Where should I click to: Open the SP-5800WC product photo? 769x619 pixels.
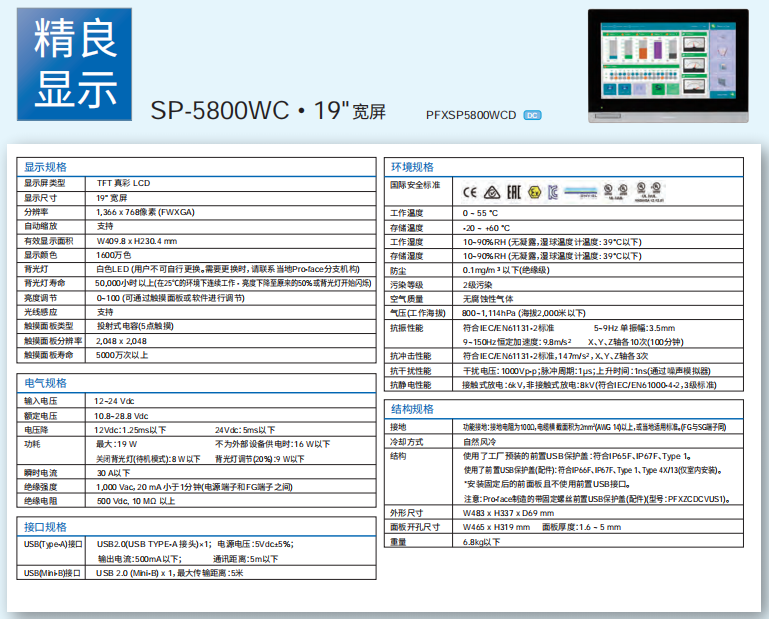click(668, 66)
